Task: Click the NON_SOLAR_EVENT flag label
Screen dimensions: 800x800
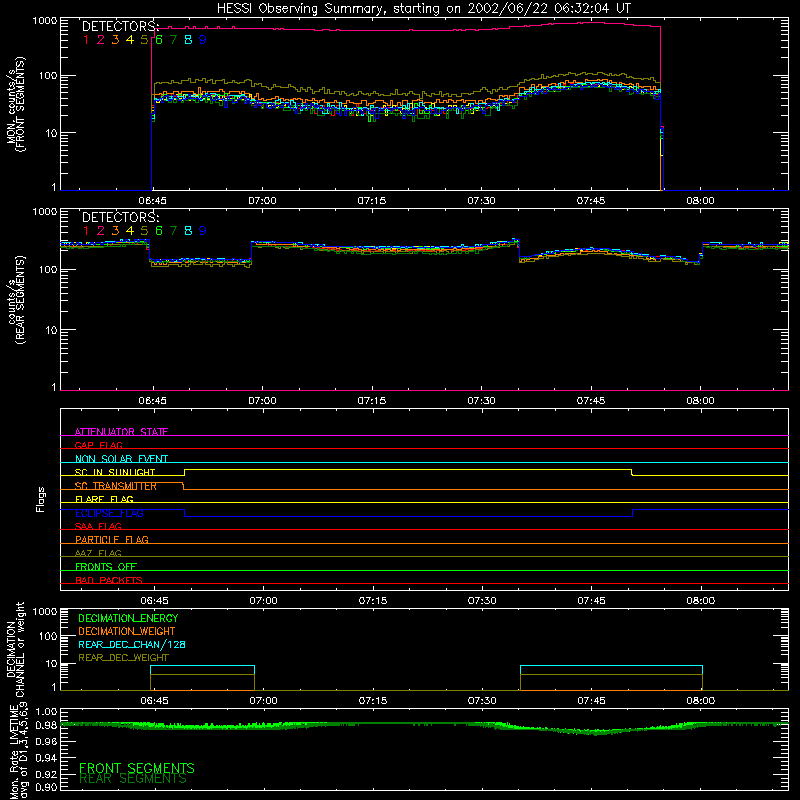Action: [x=121, y=459]
